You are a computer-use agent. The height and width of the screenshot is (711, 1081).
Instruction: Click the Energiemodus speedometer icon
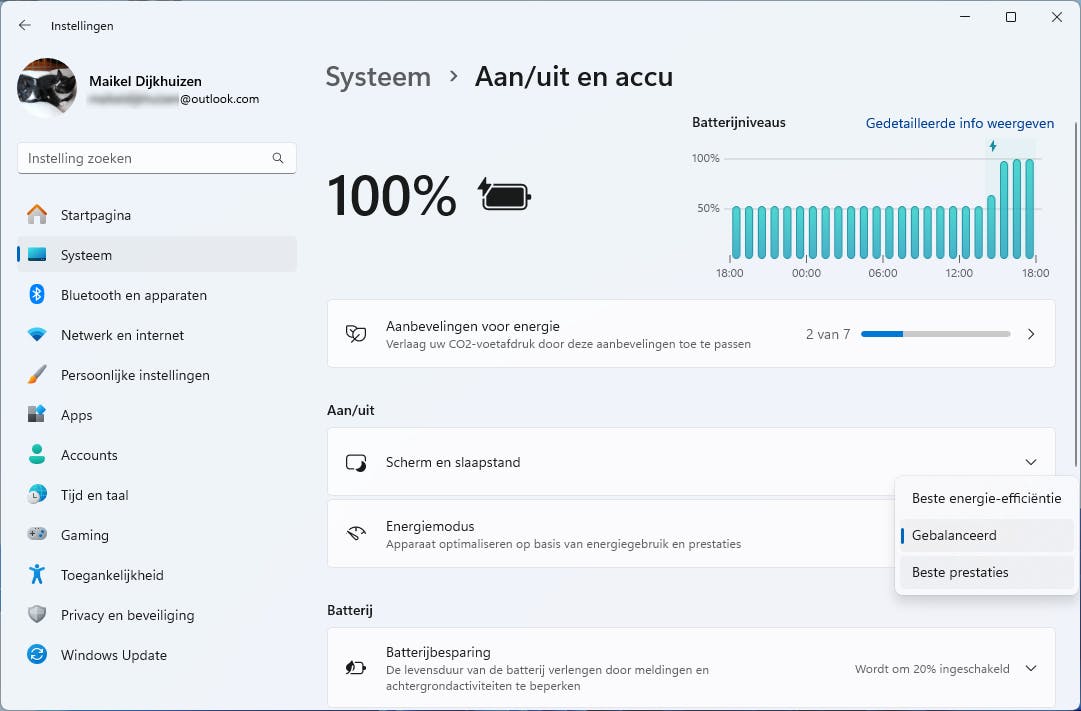tap(356, 533)
